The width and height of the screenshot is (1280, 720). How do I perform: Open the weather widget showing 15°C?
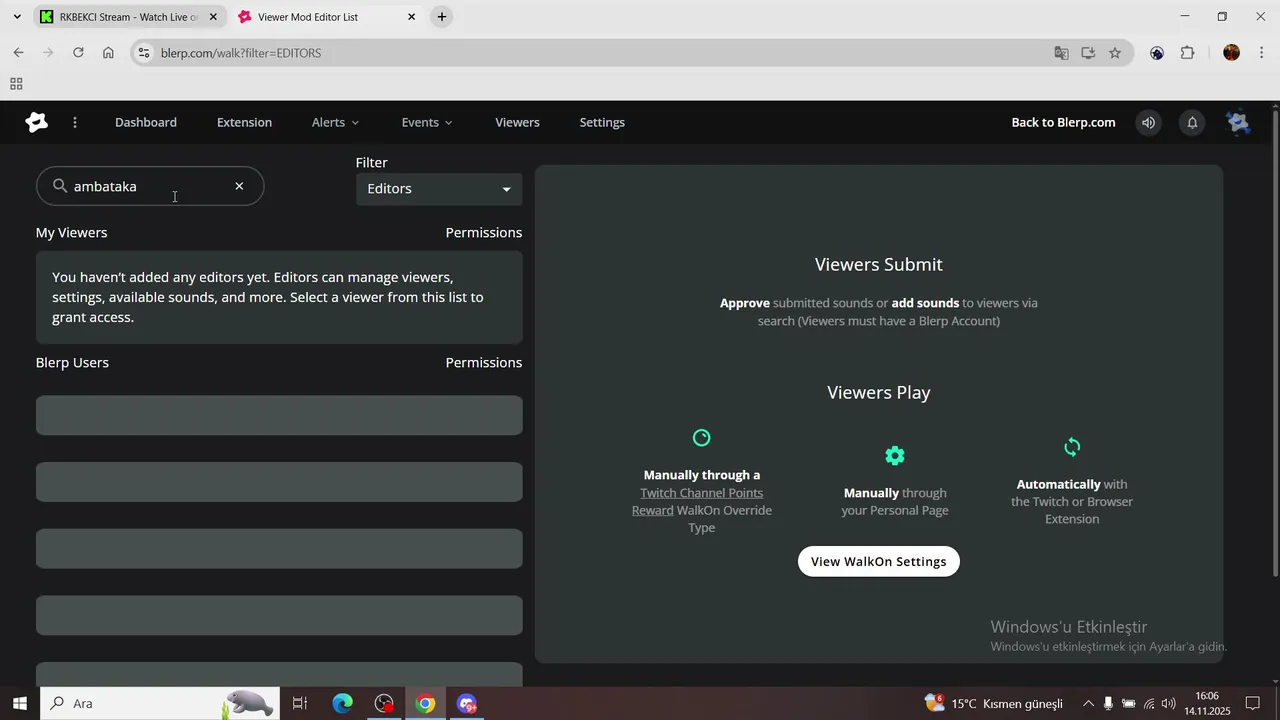coord(994,703)
